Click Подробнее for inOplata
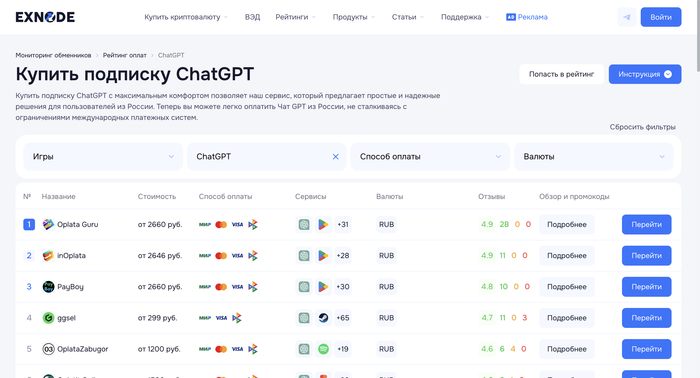700x378 pixels. [x=567, y=256]
